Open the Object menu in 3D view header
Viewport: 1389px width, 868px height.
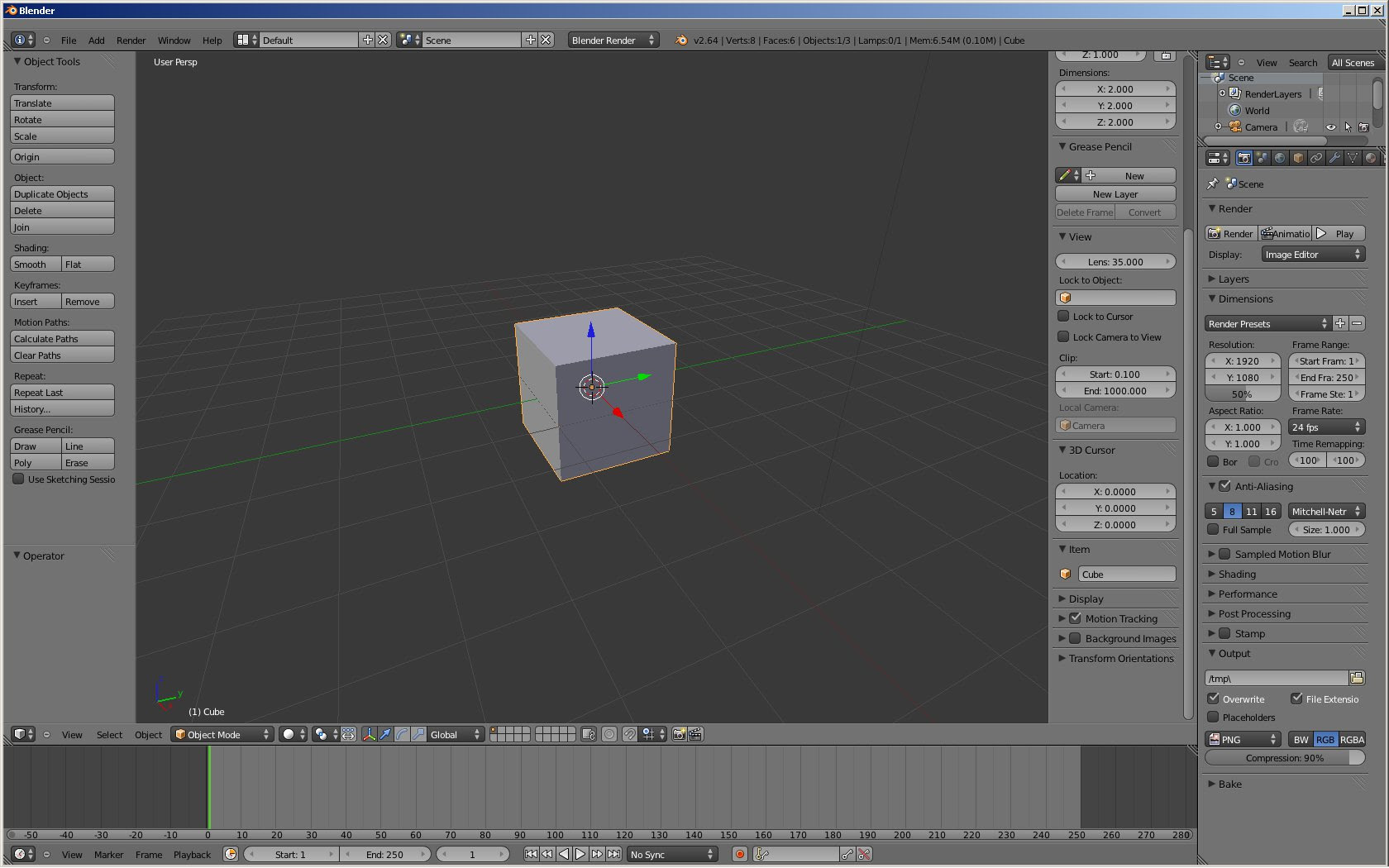pos(148,734)
